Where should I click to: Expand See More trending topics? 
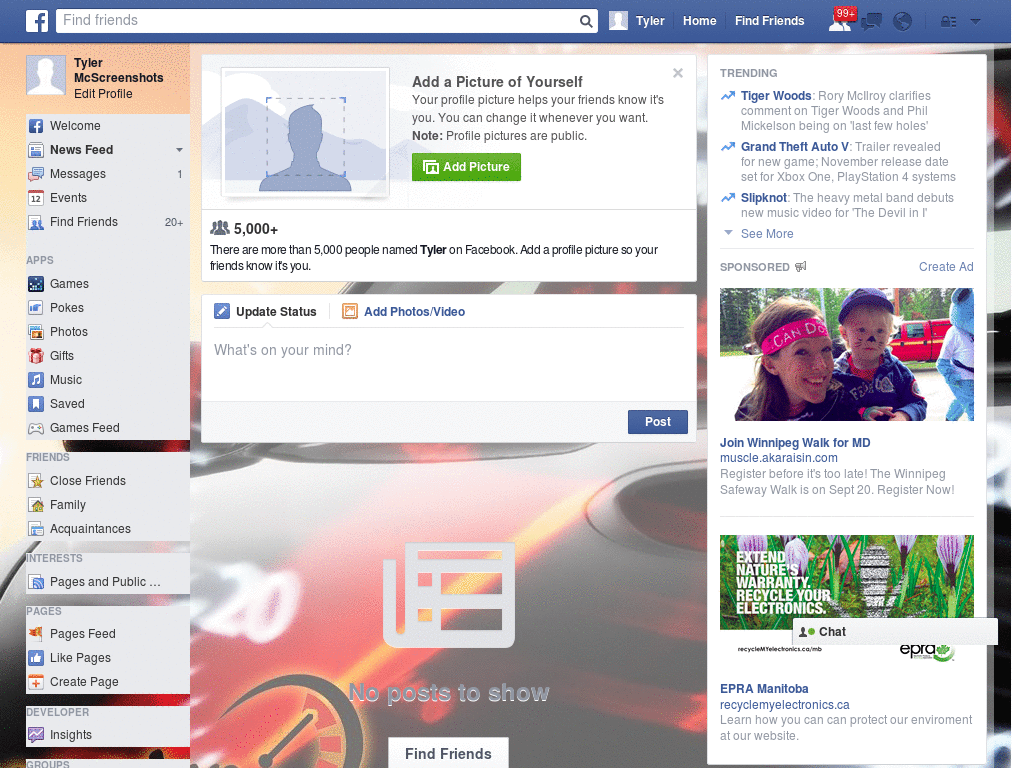(767, 234)
